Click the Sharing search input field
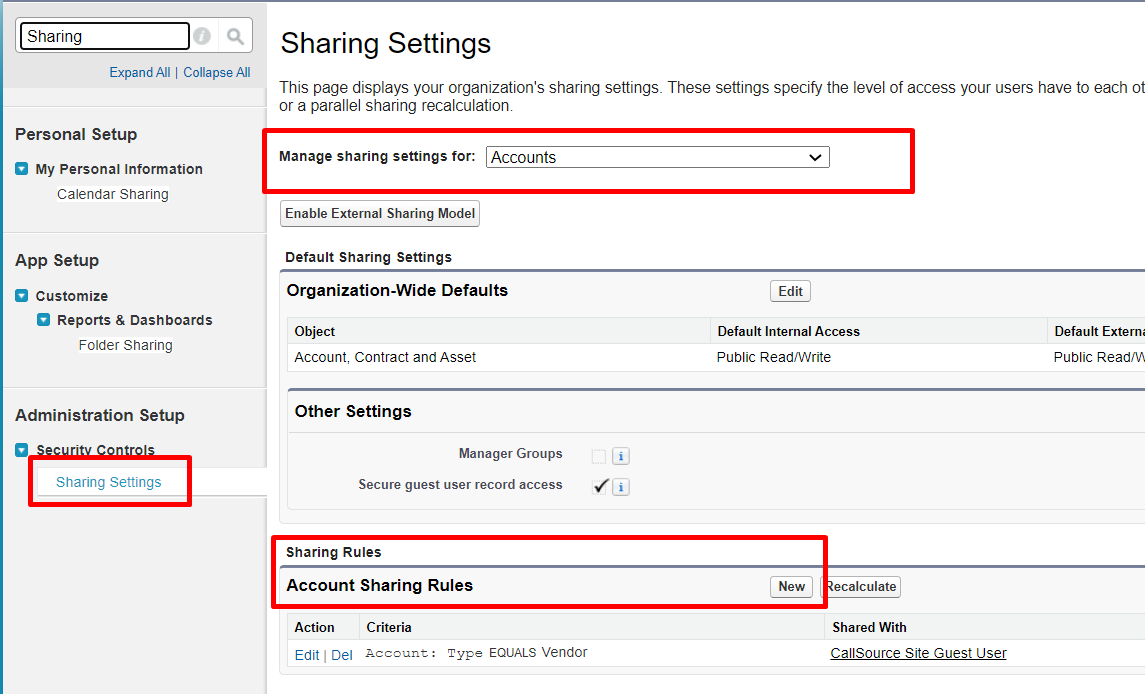Viewport: 1145px width, 694px height. click(105, 36)
